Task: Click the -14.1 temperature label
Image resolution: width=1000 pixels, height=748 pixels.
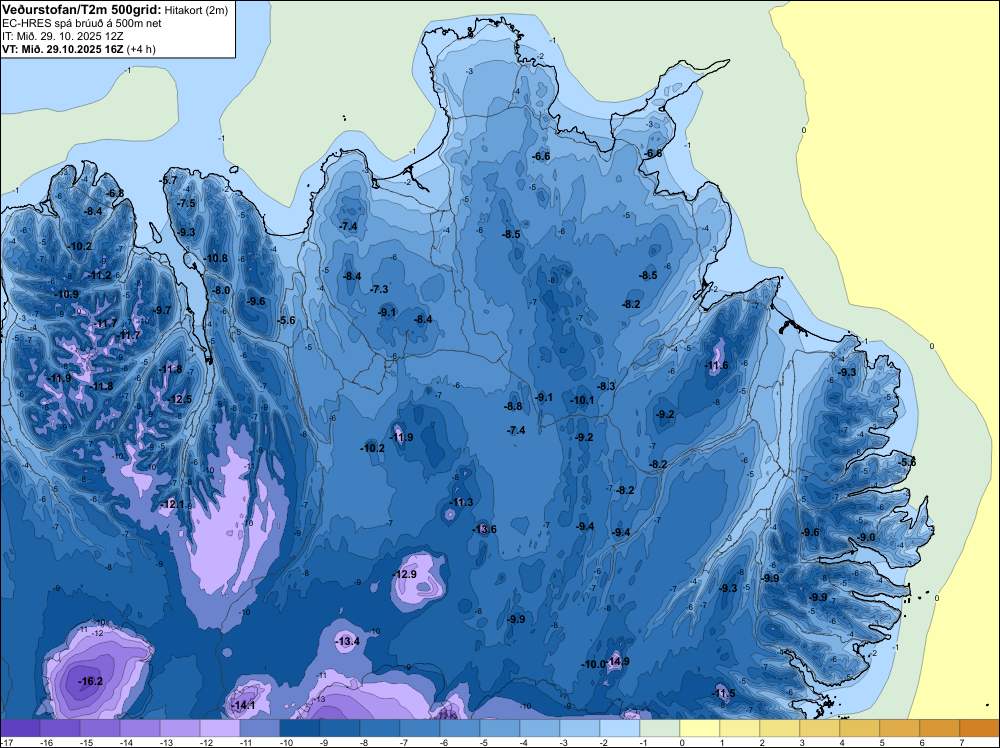Action: click(243, 705)
